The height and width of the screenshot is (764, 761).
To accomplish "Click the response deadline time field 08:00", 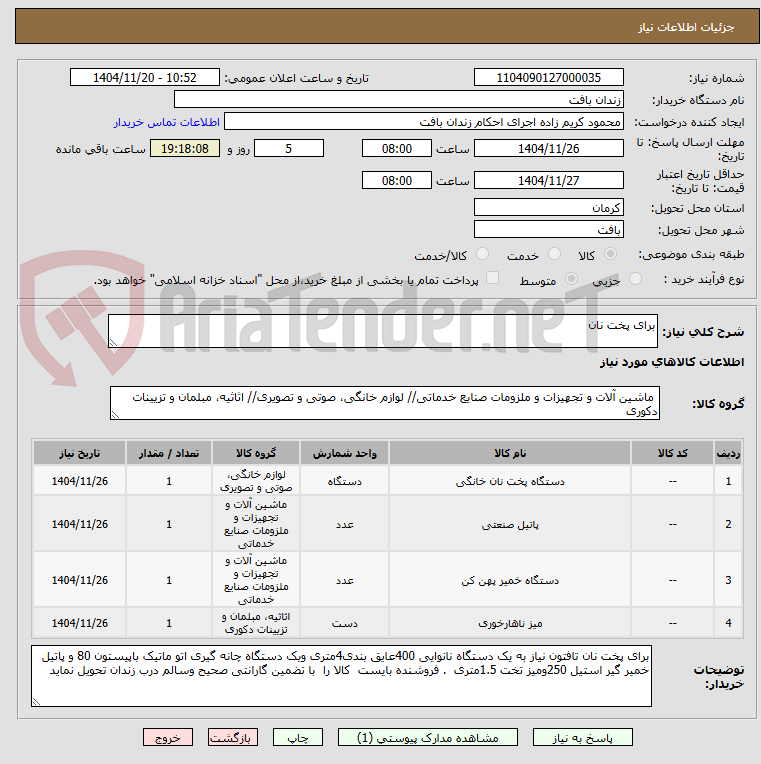I will tap(397, 149).
